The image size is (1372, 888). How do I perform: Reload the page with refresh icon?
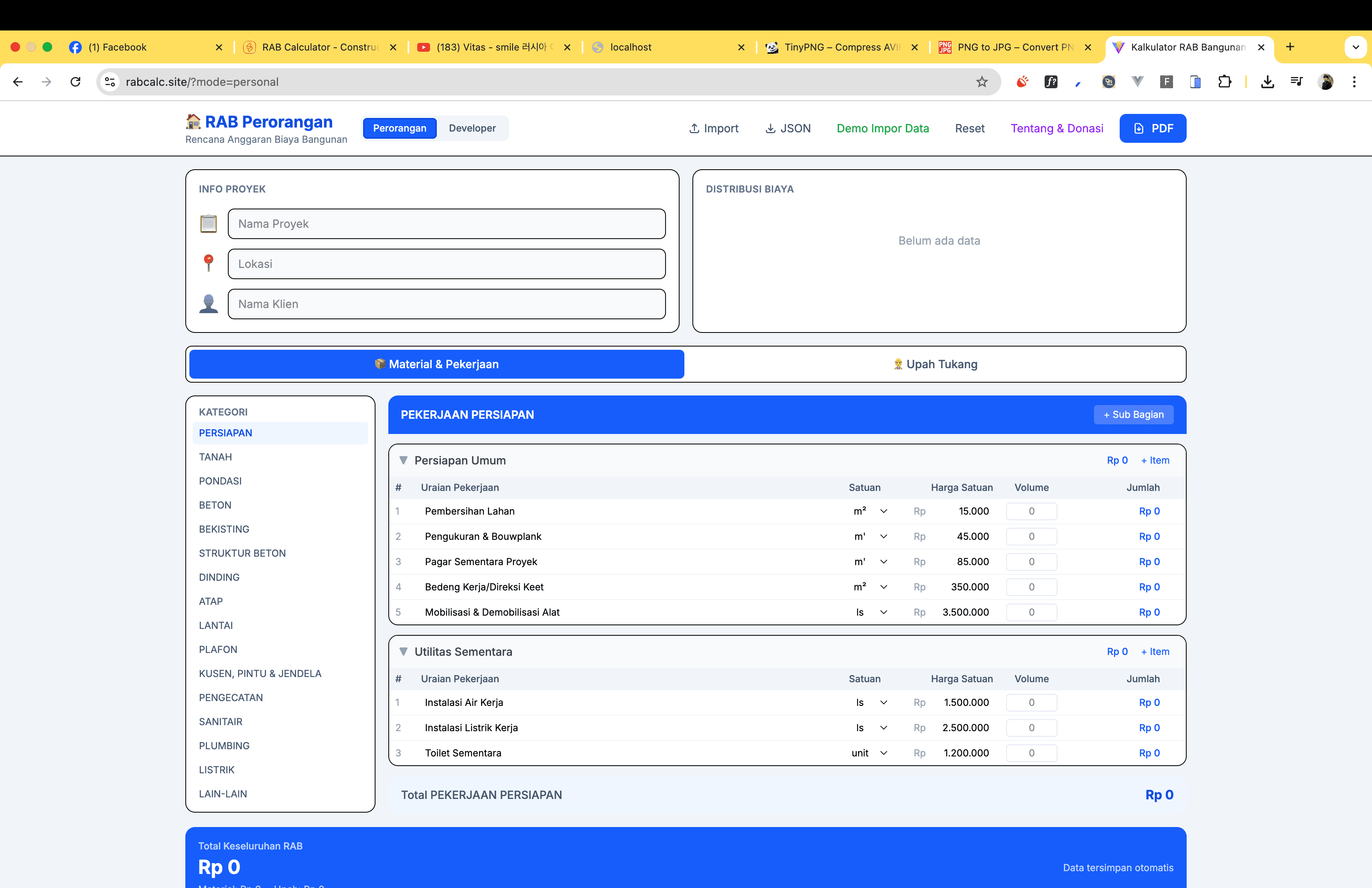pyautogui.click(x=75, y=82)
